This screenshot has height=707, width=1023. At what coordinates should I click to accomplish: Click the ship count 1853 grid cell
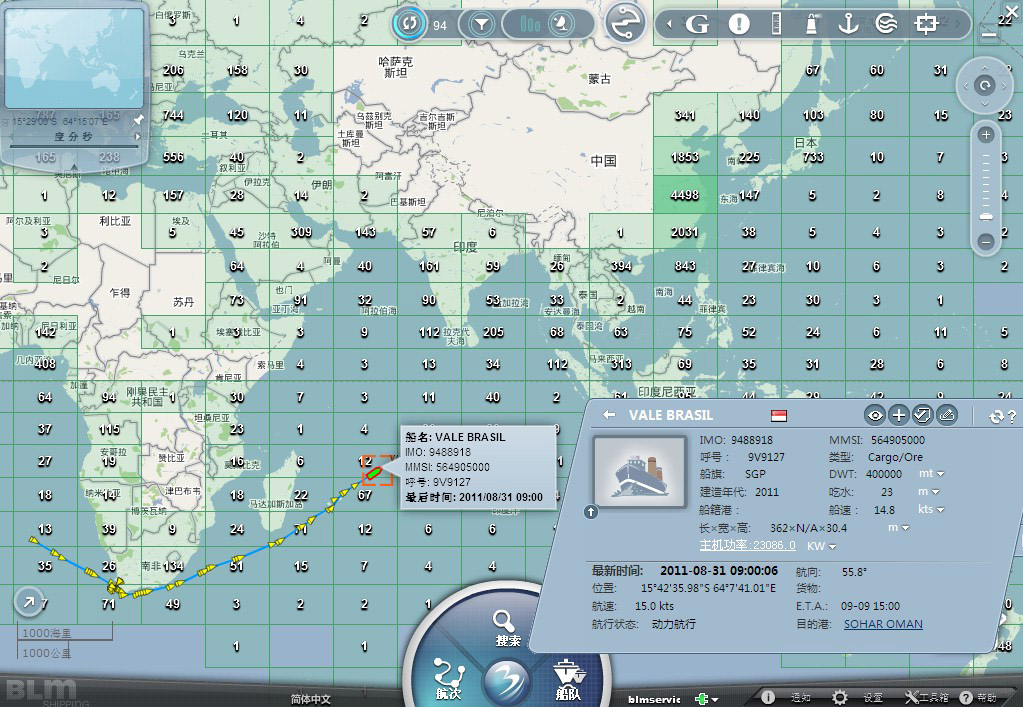pyautogui.click(x=684, y=157)
